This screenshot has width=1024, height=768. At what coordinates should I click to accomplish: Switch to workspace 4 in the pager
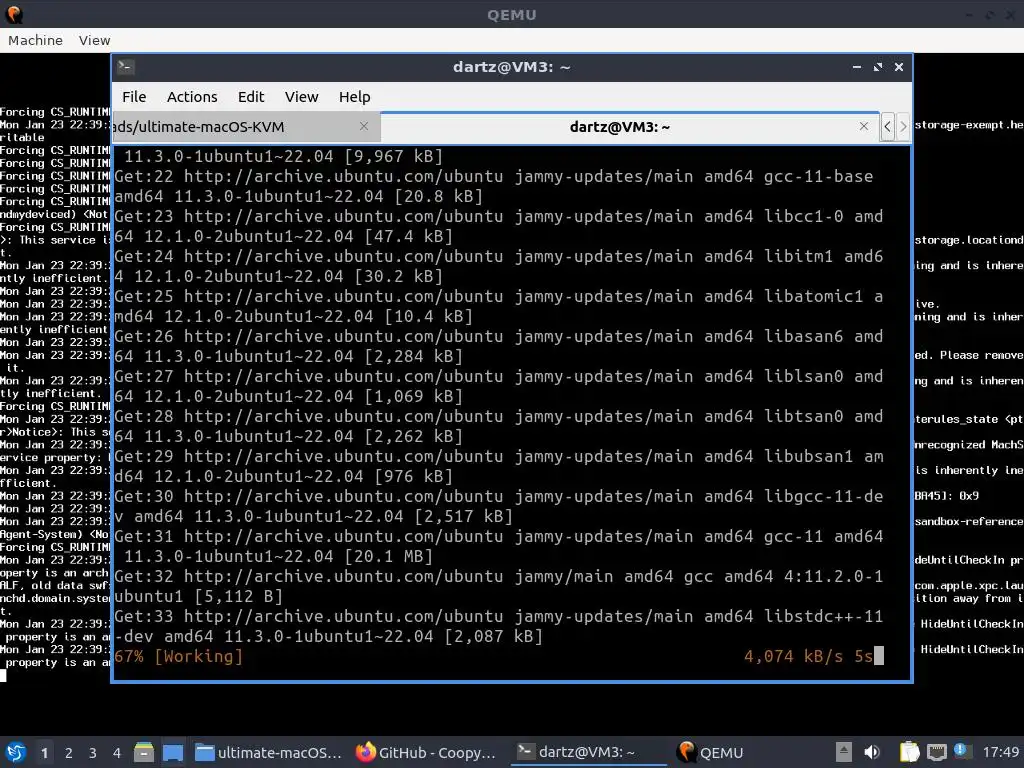point(117,753)
